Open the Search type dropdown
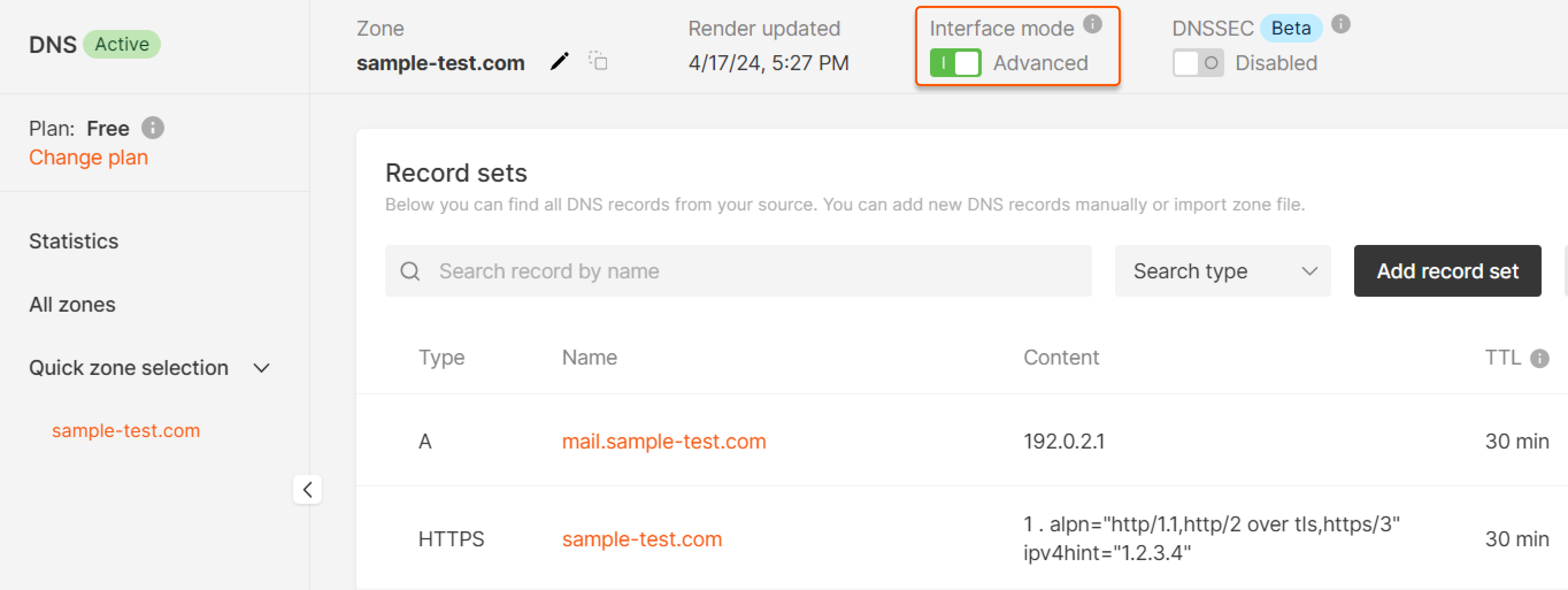This screenshot has width=1568, height=590. (1222, 271)
